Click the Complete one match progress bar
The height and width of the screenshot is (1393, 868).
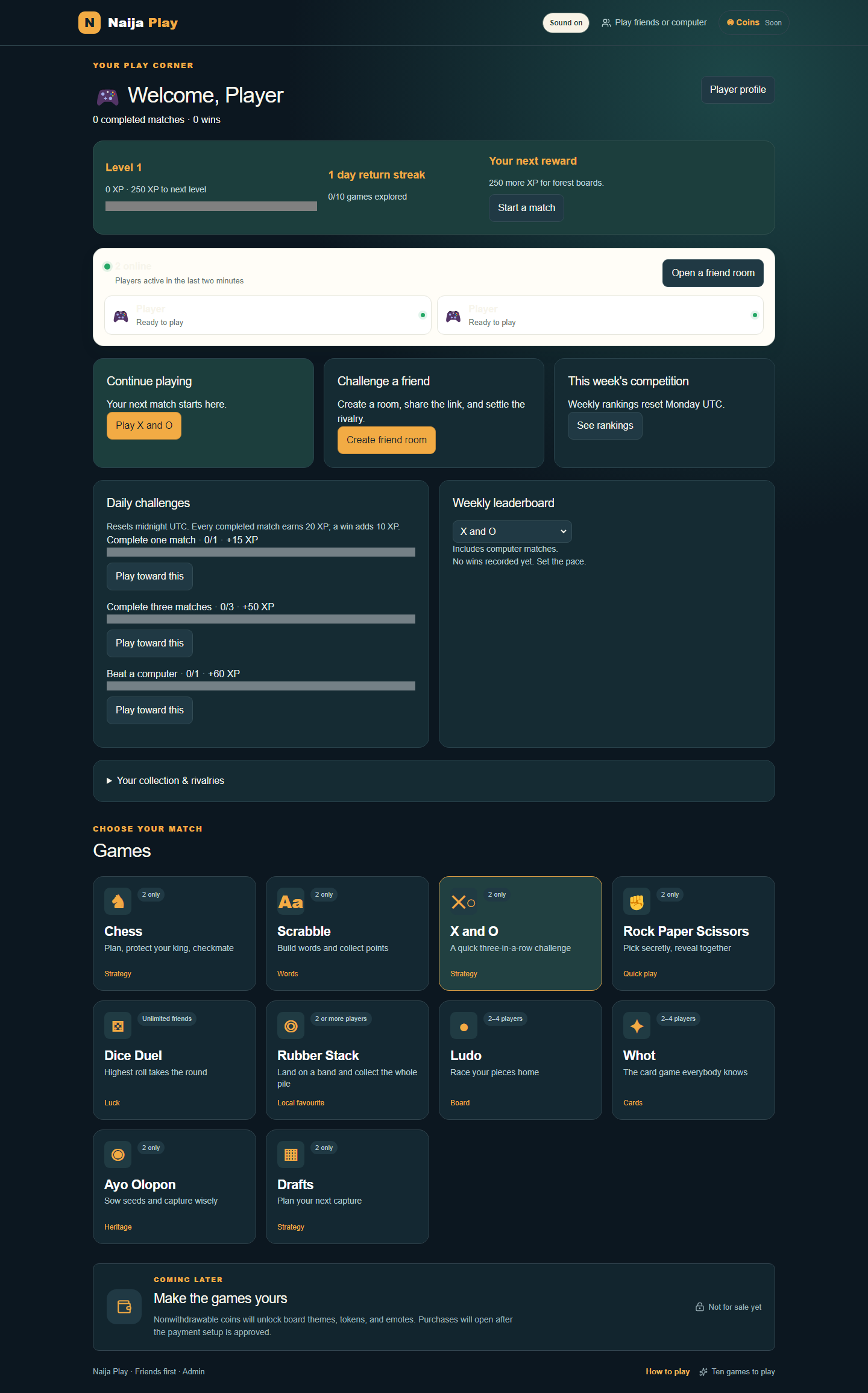(261, 552)
